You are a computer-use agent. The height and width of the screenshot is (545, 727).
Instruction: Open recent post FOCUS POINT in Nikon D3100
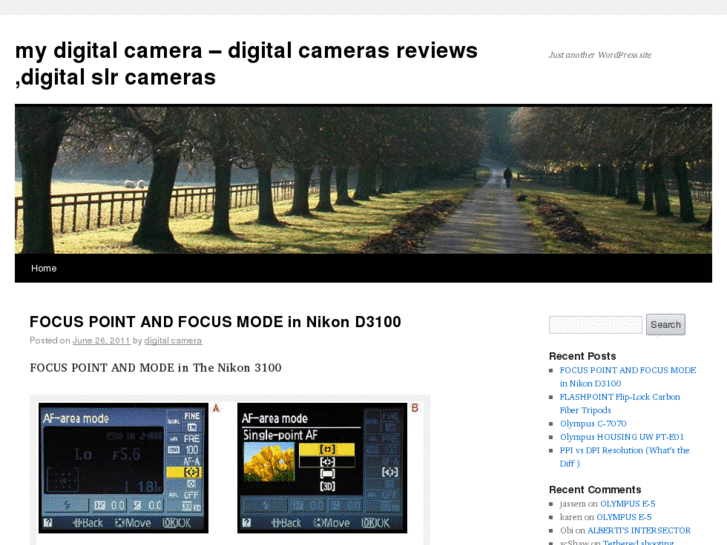[x=627, y=376]
